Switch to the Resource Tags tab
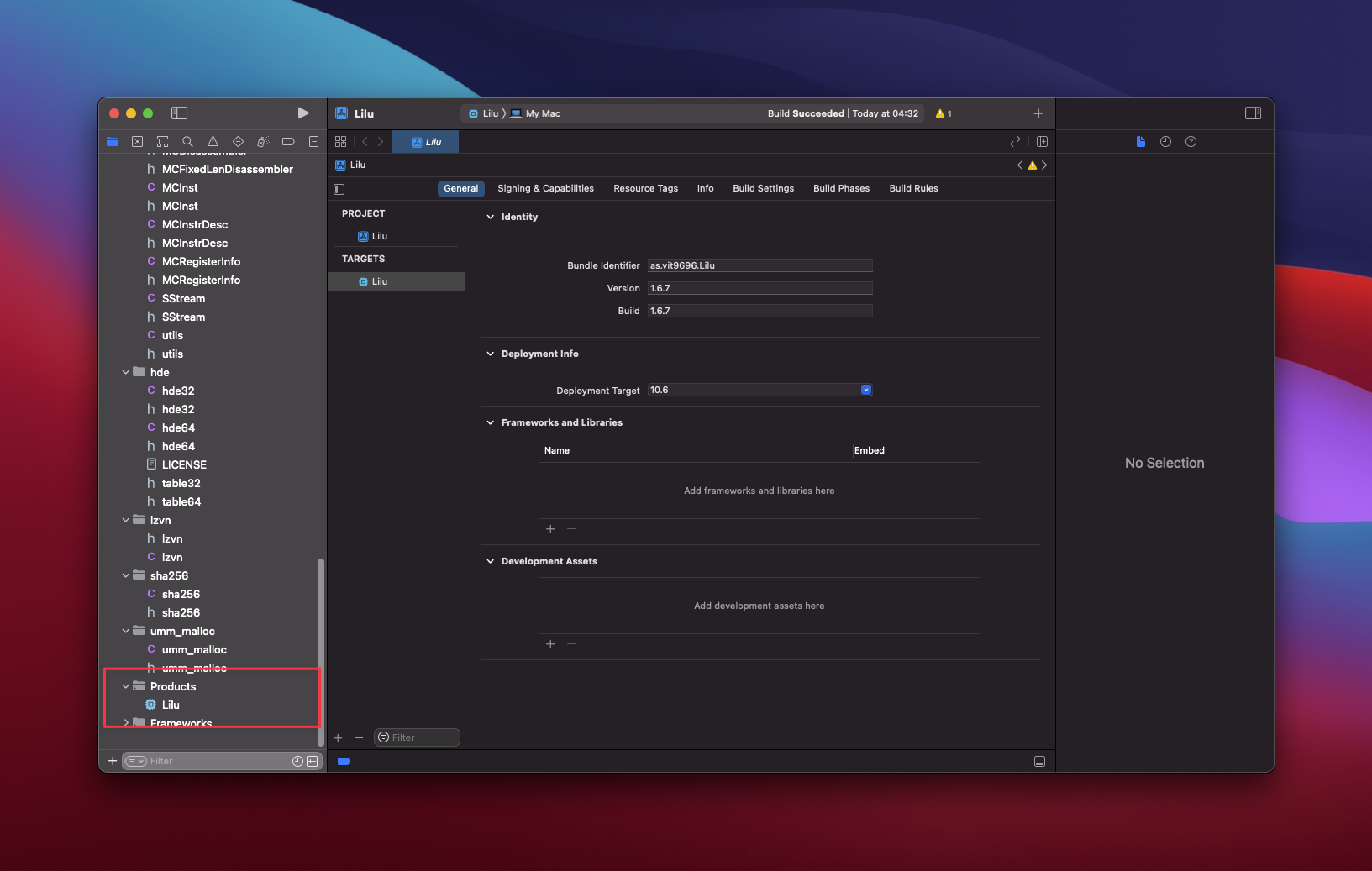The image size is (1372, 871). click(x=645, y=188)
